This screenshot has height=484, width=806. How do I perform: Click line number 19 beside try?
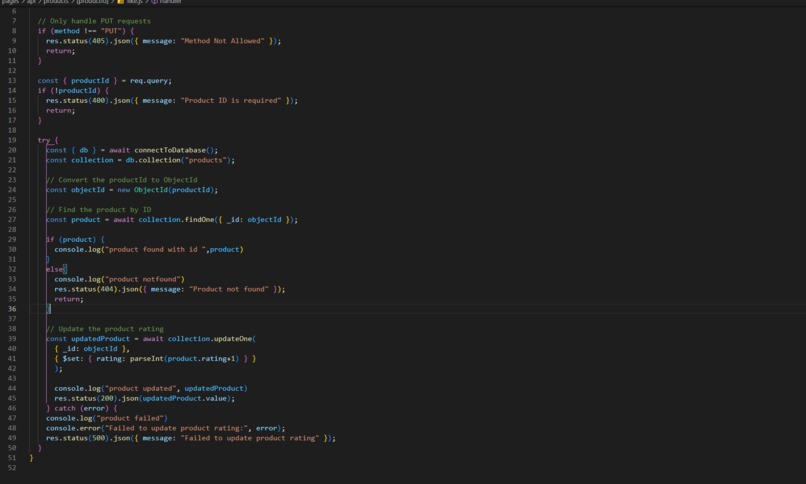click(x=12, y=140)
